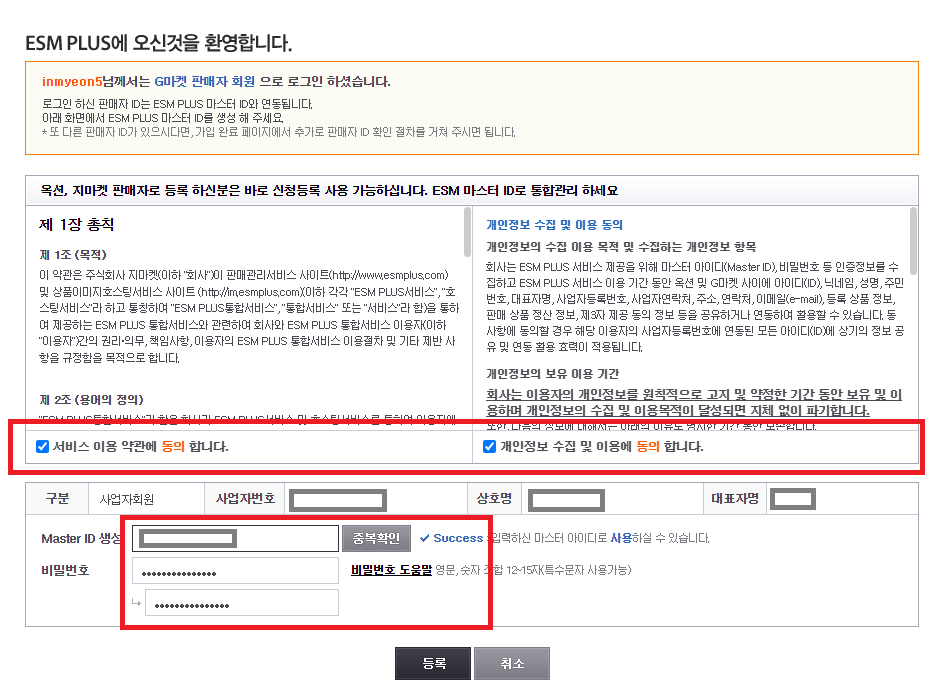Viewport: 947px width, 698px height.
Task: Click the inmyeon5 username text
Action: coord(72,82)
